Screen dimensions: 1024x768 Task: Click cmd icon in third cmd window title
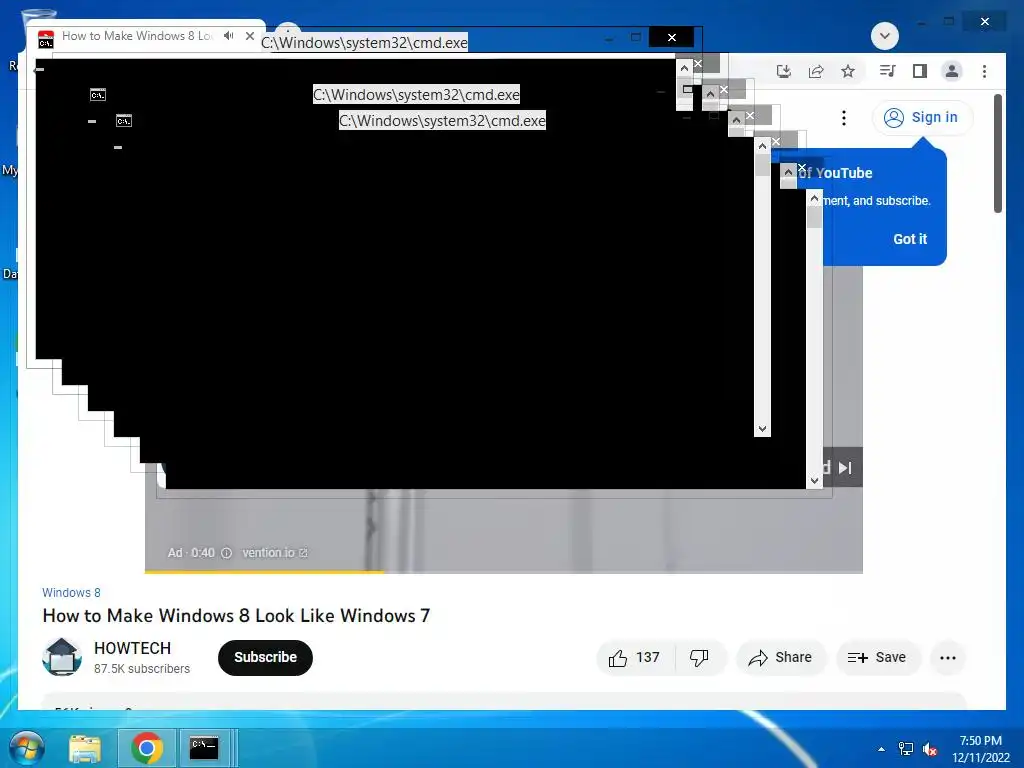[x=124, y=121]
